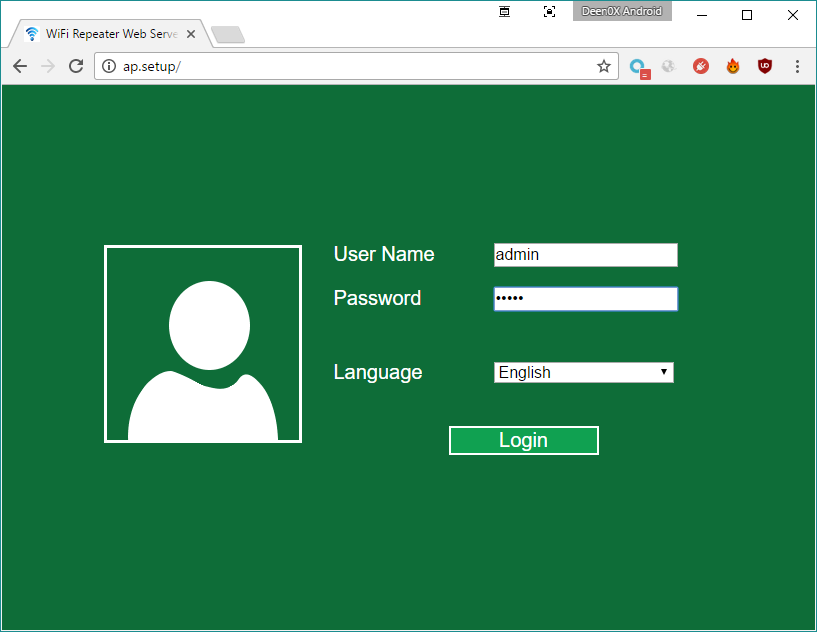Click the cast-like icon in title bar

coord(504,11)
